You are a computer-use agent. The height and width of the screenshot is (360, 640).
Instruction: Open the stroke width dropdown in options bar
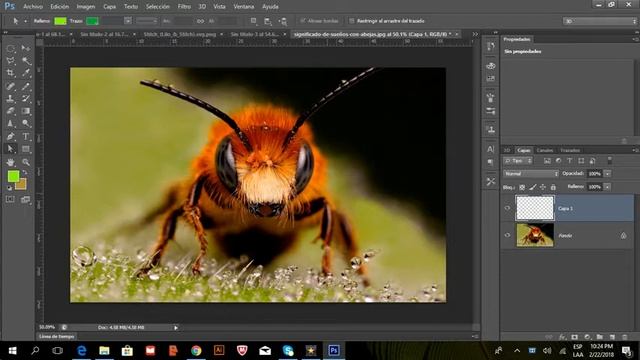(x=128, y=21)
